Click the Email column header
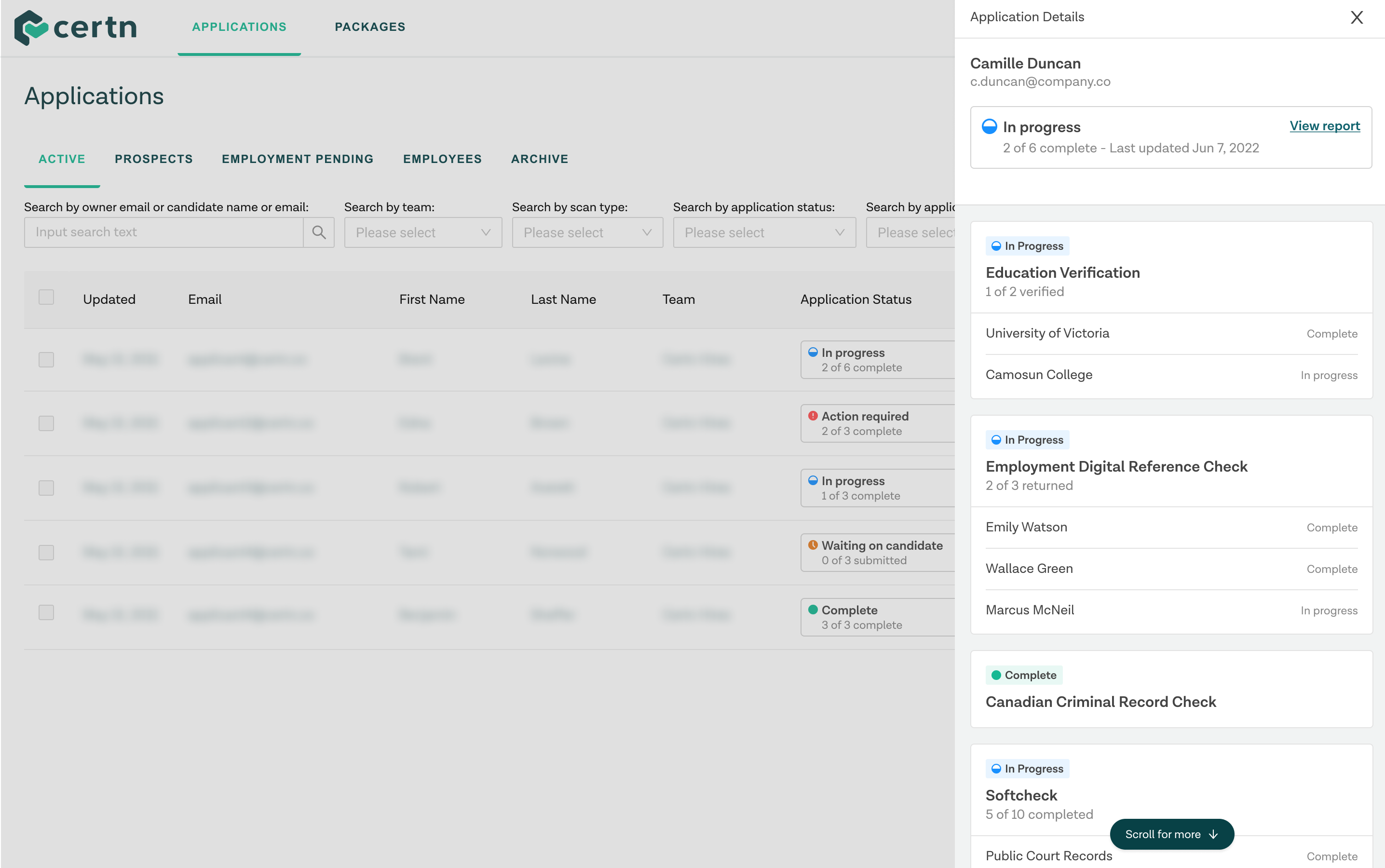This screenshot has height=868, width=1385. (205, 299)
